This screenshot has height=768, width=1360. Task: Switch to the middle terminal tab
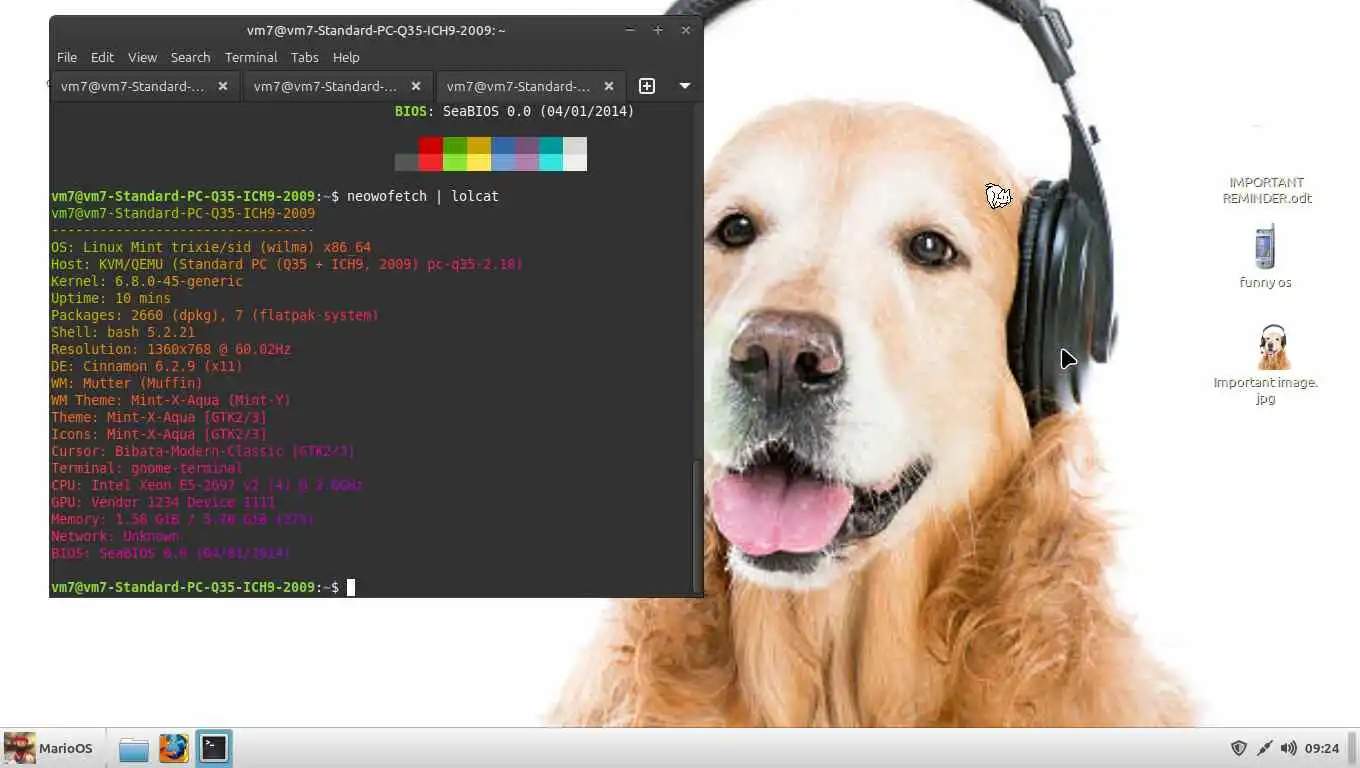tap(338, 86)
